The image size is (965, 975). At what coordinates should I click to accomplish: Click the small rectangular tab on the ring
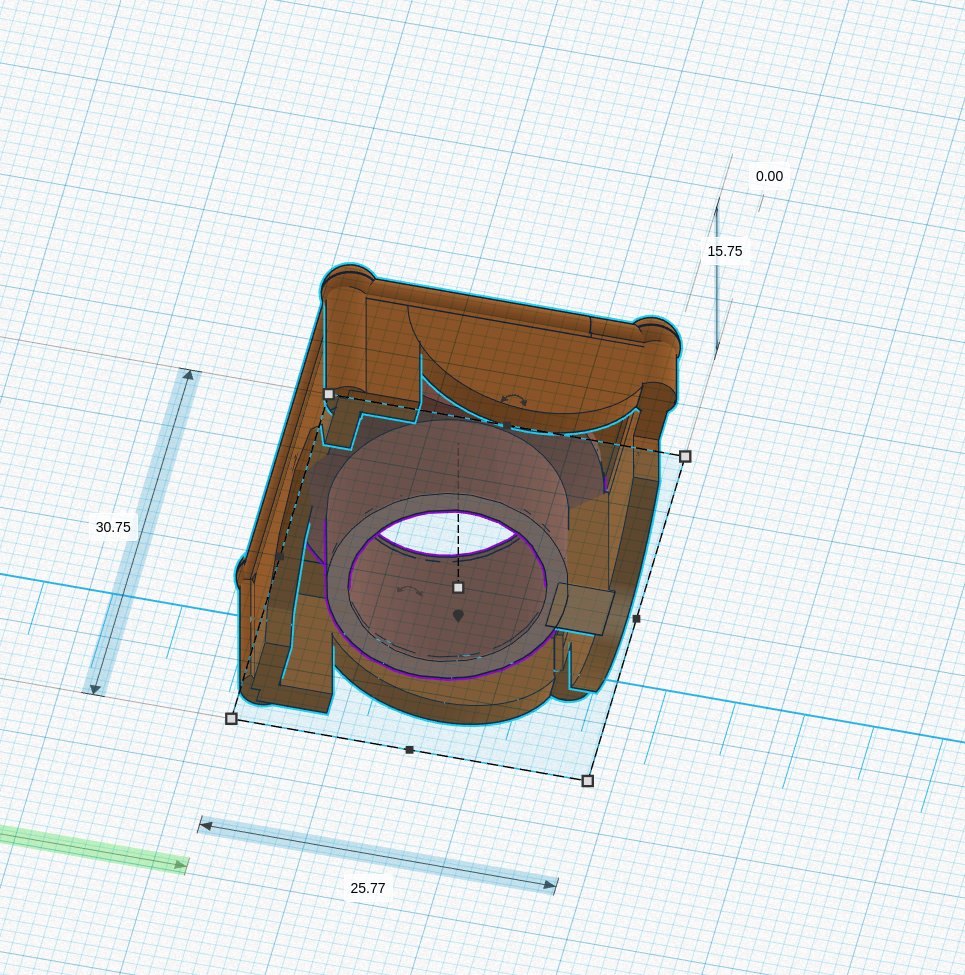click(579, 608)
